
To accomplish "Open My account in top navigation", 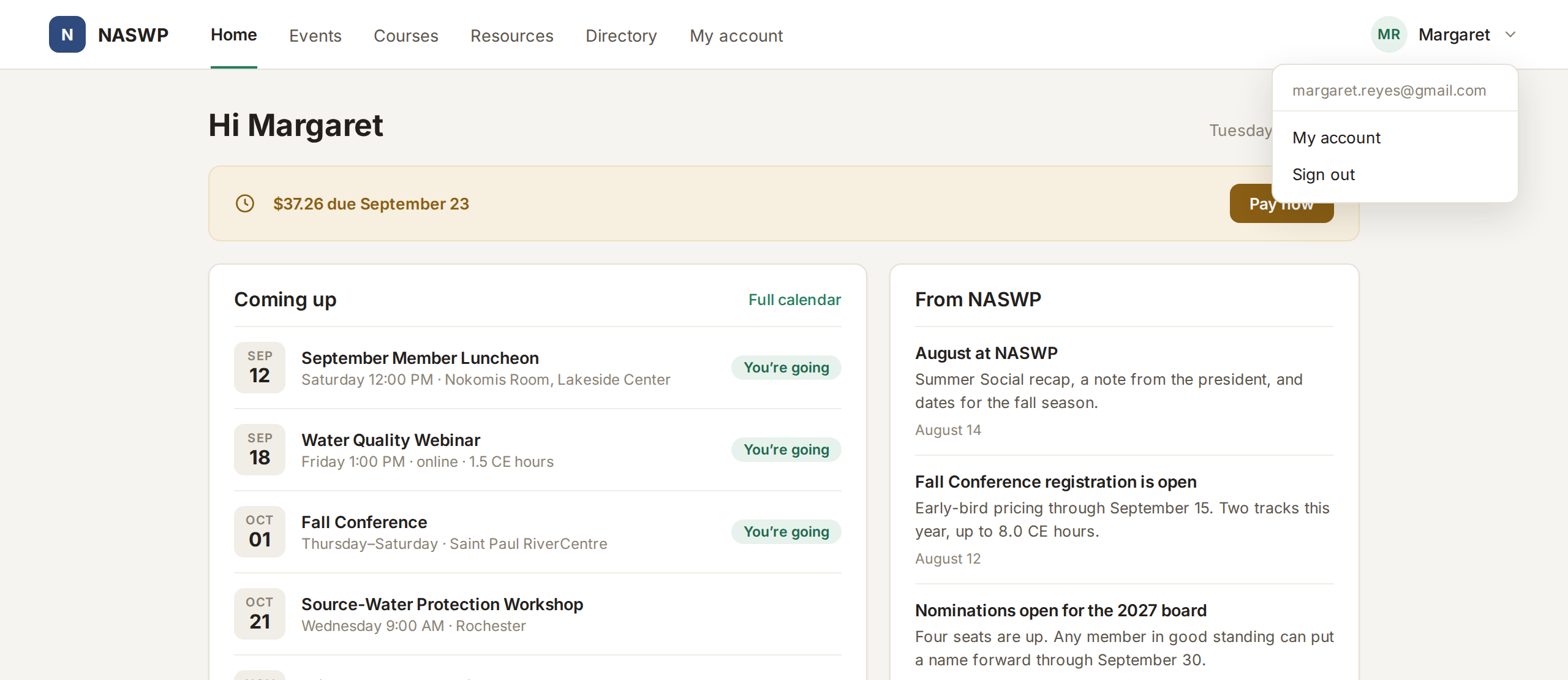I will (736, 36).
